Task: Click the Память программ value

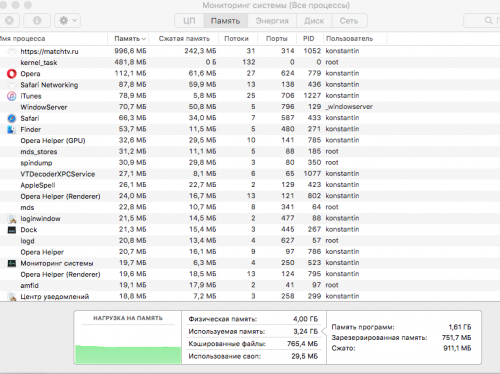Action: 460,327
